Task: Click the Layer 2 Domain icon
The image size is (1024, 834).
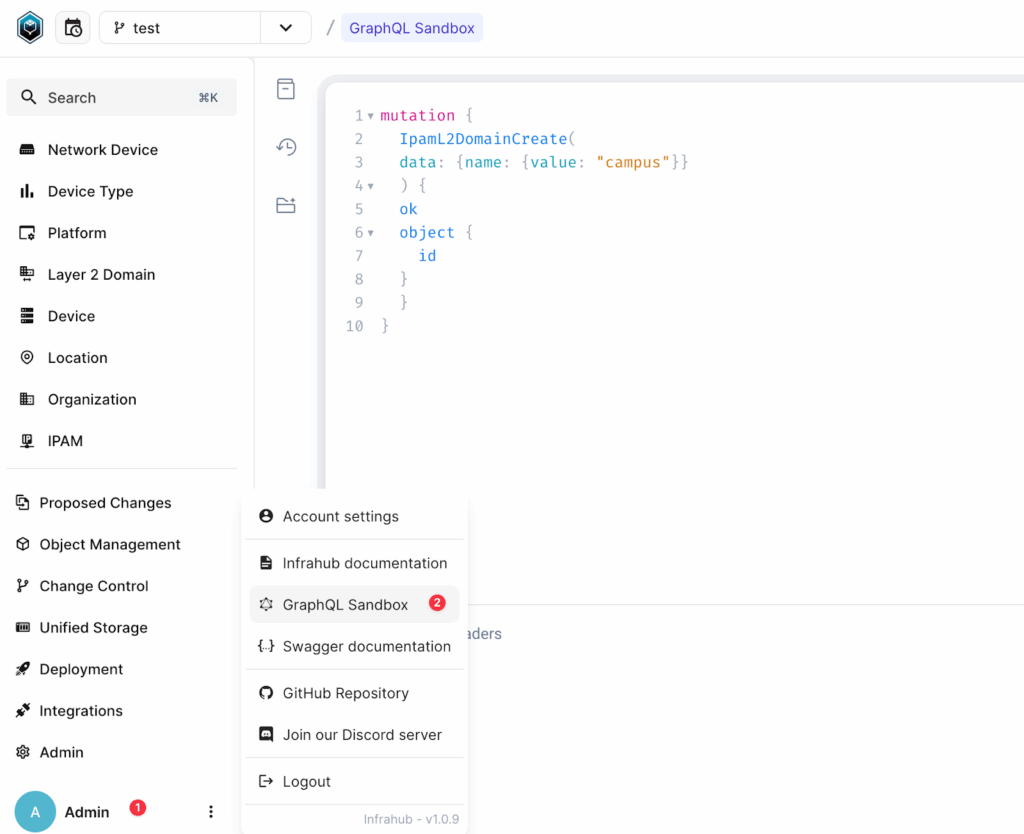Action: (x=27, y=274)
